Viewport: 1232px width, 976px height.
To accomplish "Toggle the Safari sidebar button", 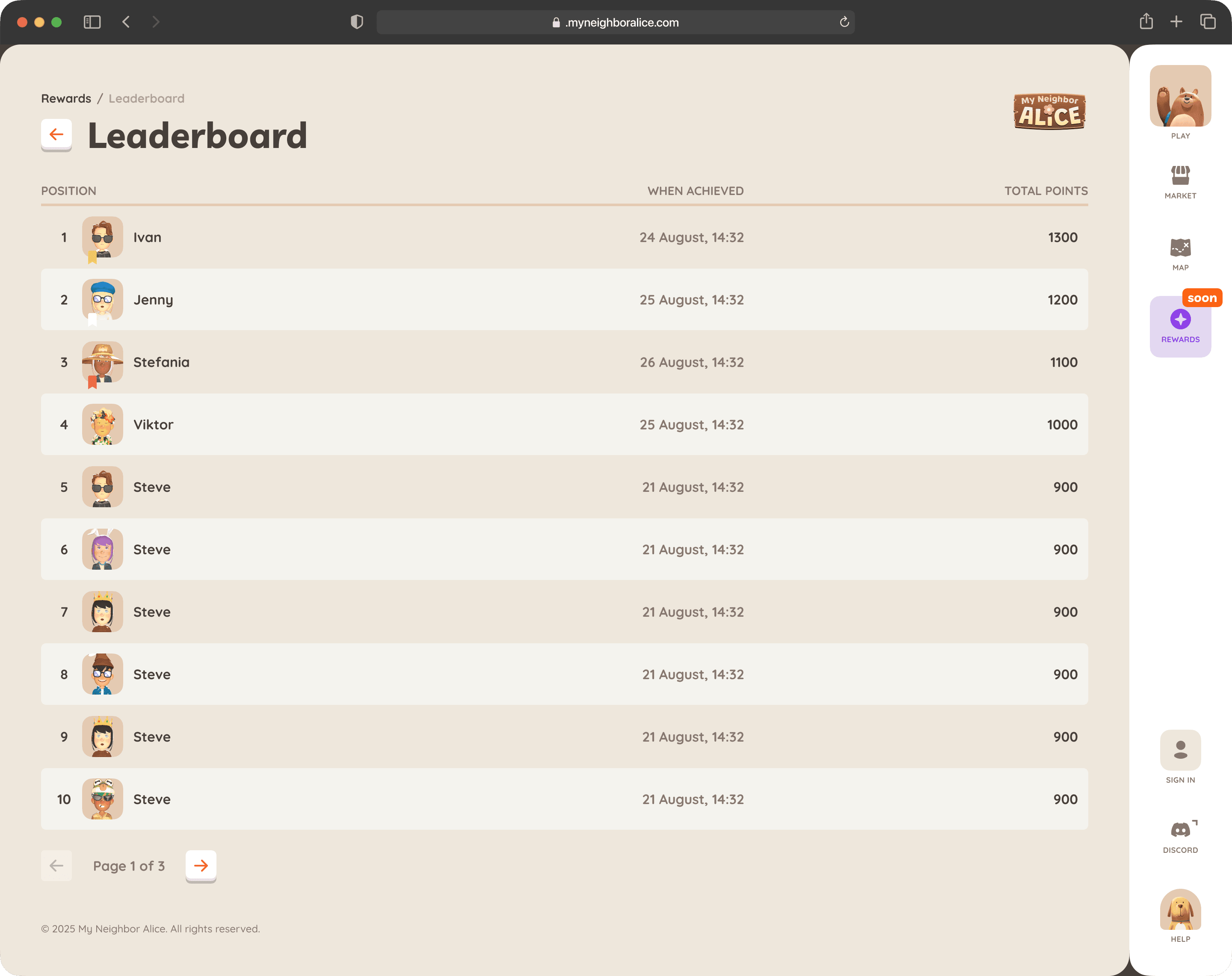I will [x=92, y=22].
